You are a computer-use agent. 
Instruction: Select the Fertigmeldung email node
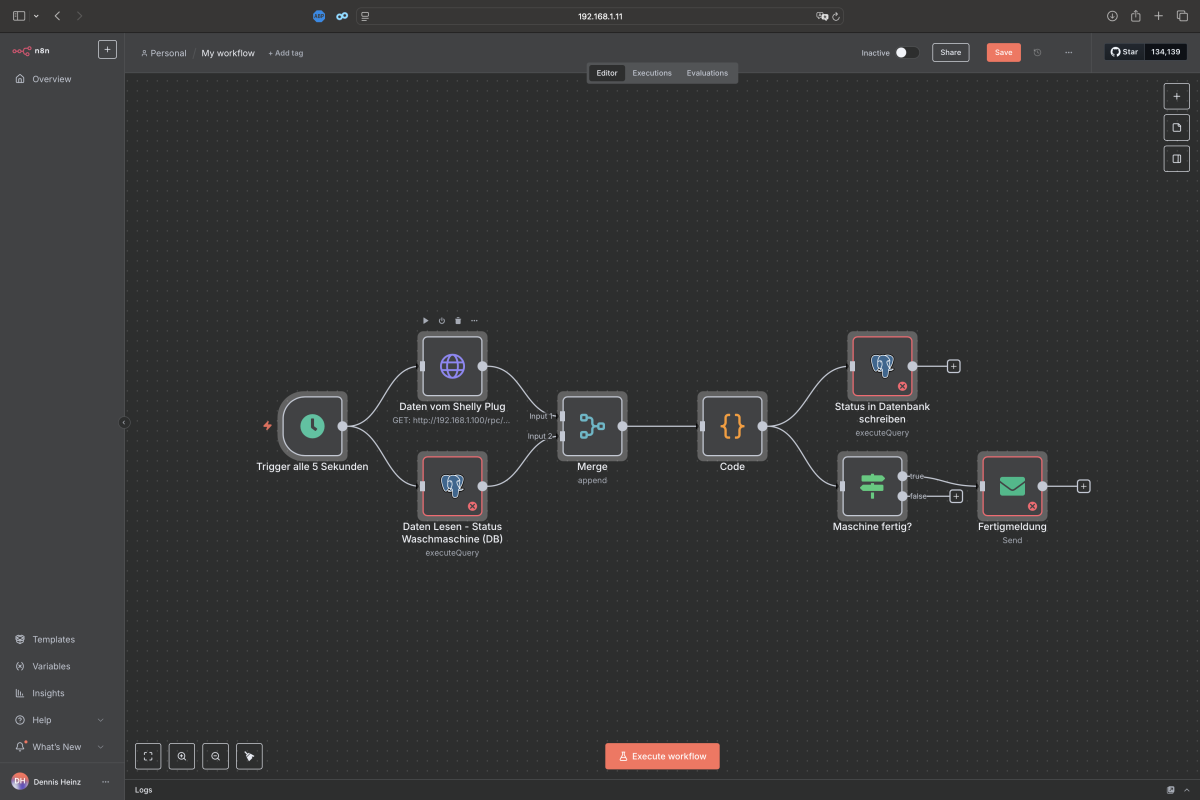point(1012,486)
